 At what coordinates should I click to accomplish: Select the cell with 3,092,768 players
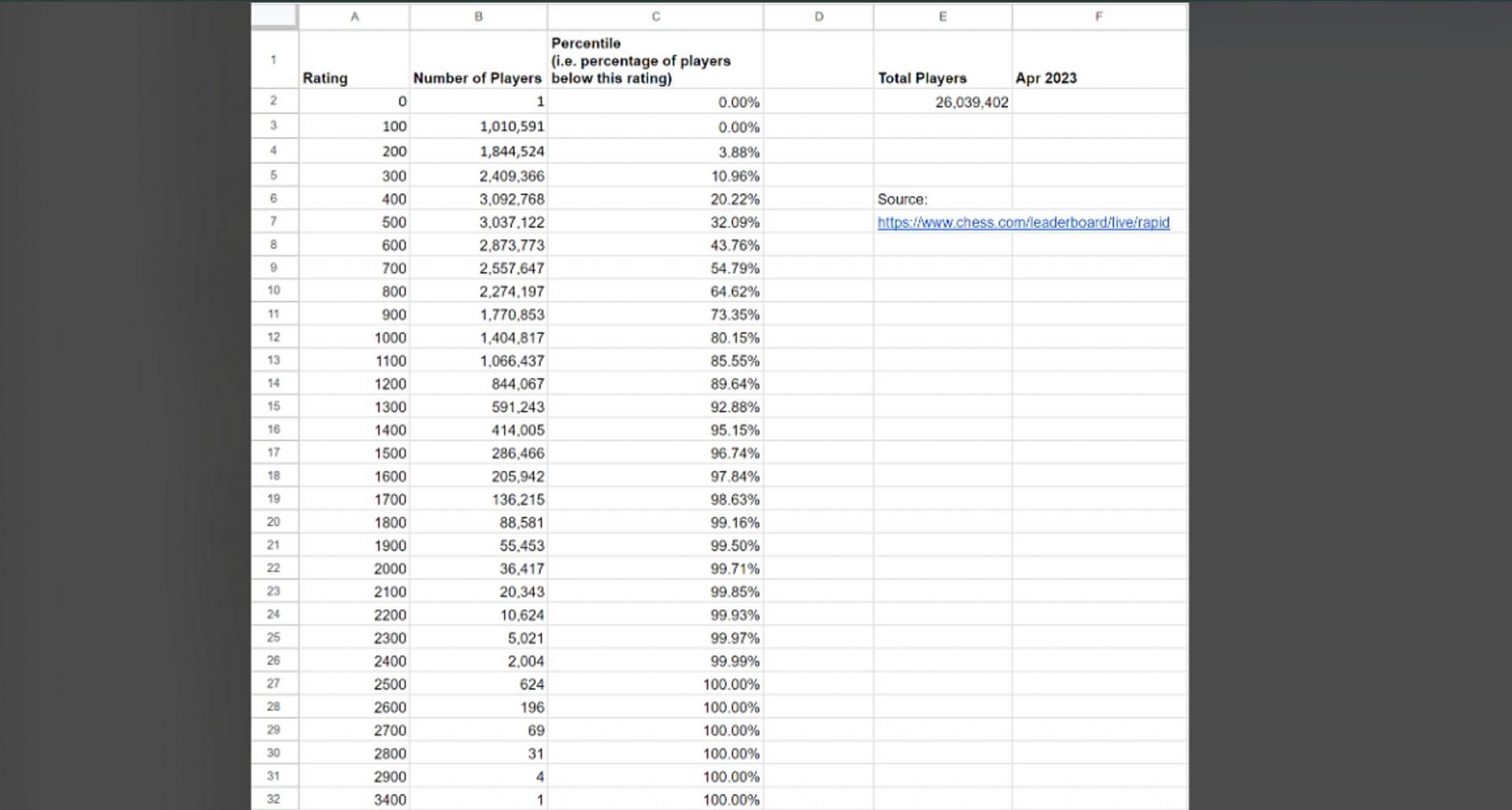coord(478,199)
